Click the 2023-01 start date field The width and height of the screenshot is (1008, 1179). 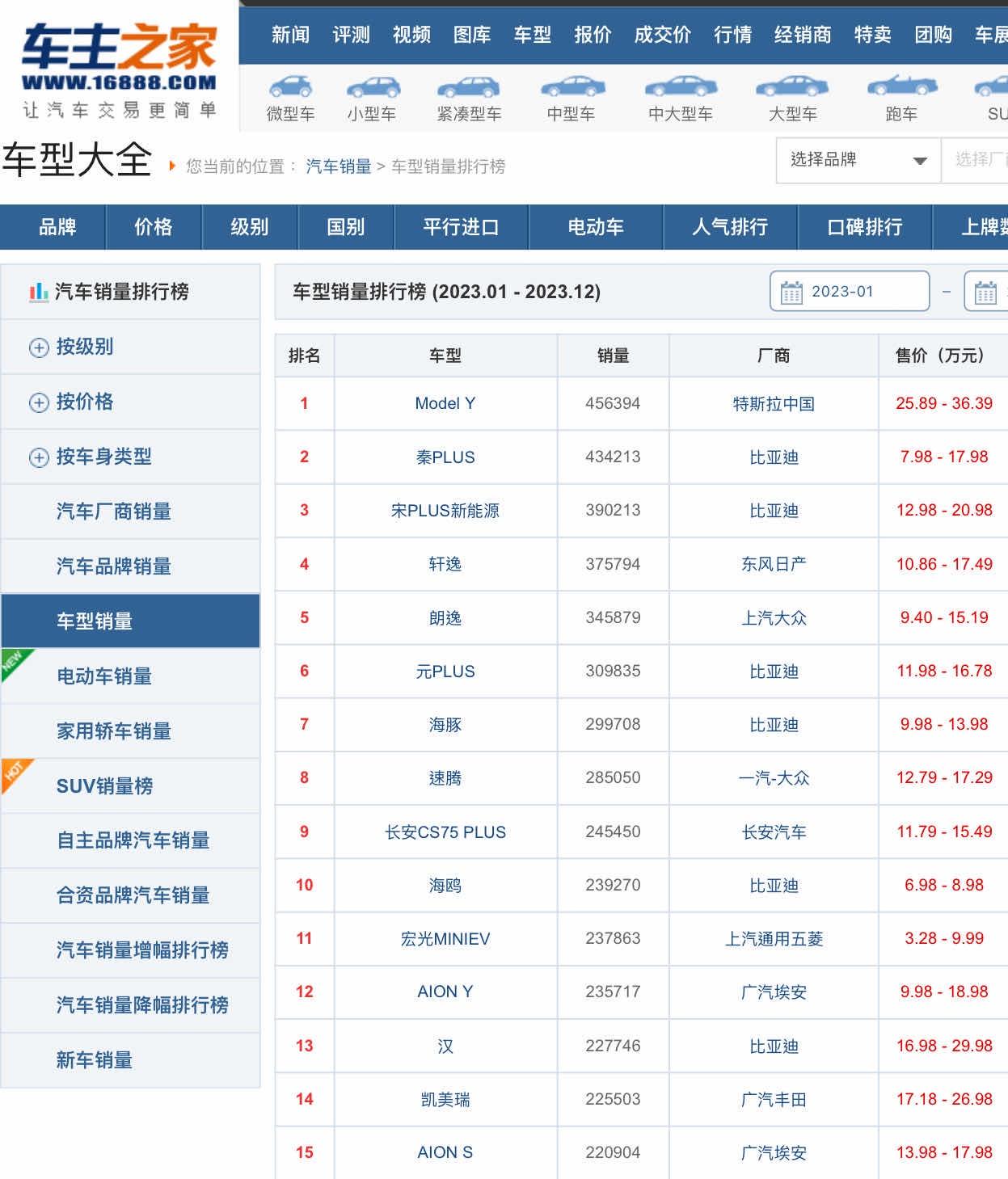tap(849, 292)
